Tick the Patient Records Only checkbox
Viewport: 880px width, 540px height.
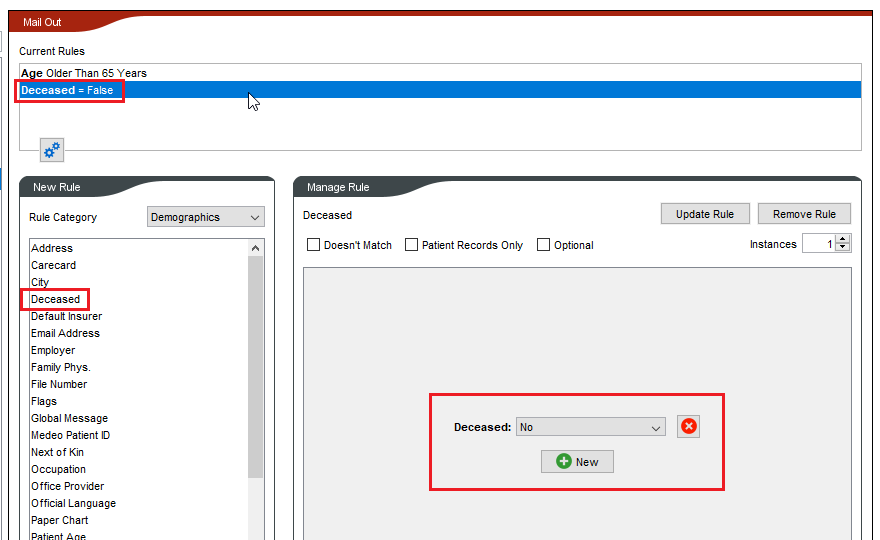point(412,245)
